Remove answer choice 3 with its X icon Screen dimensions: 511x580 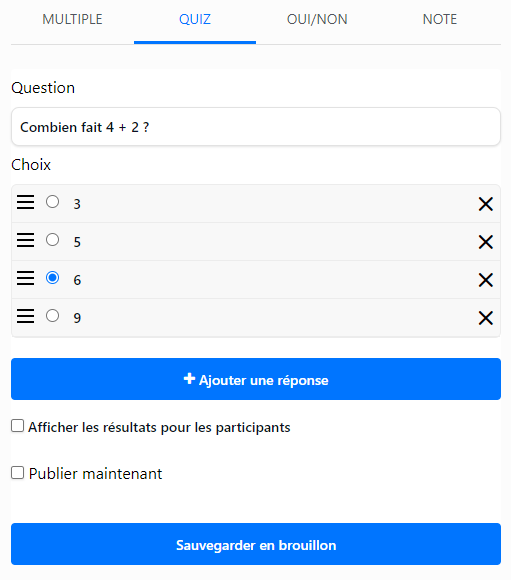pos(485,204)
